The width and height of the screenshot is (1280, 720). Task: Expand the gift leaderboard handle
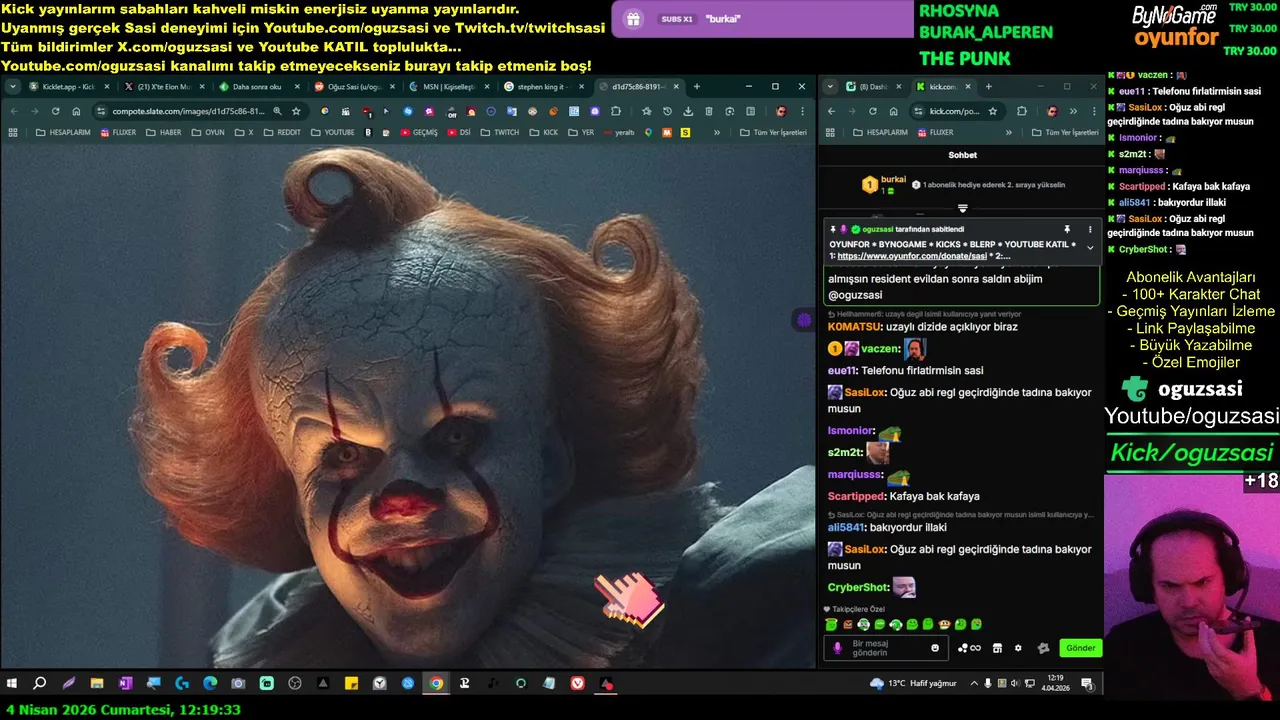(963, 209)
